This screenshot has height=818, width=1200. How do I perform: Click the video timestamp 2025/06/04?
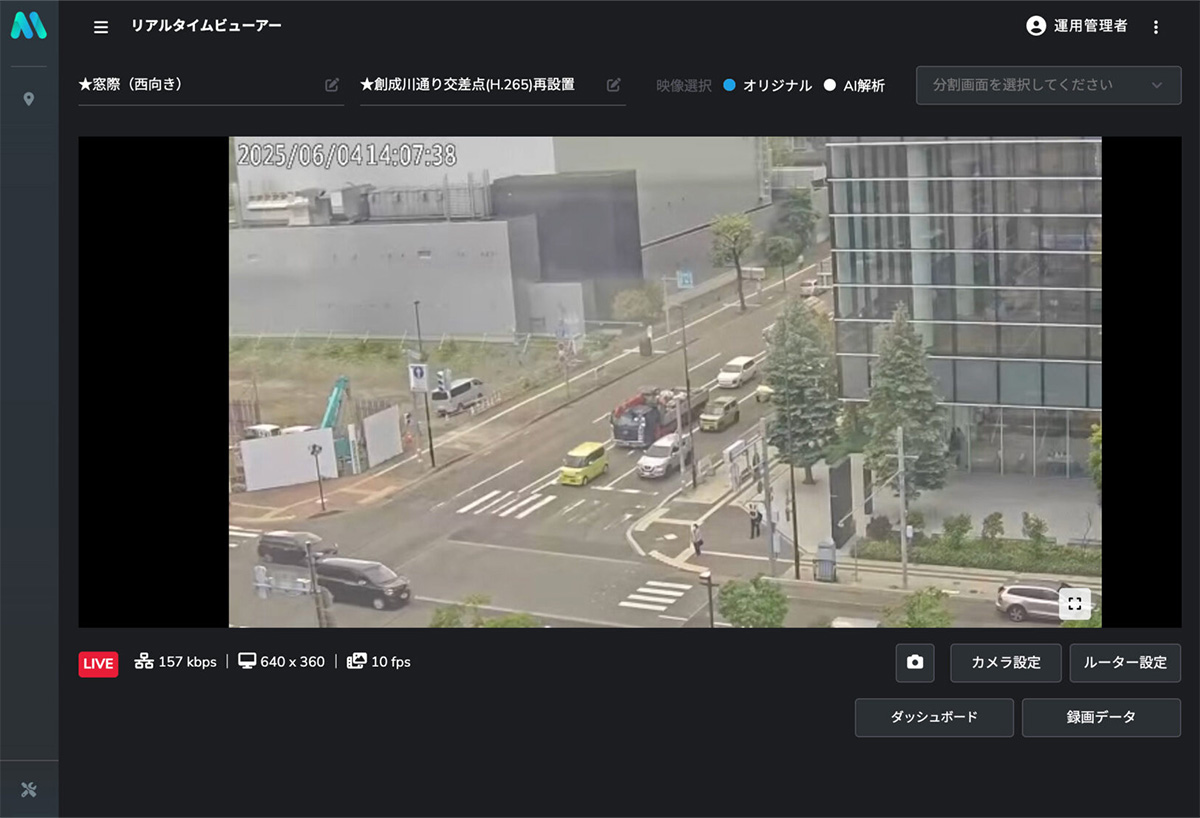(346, 156)
